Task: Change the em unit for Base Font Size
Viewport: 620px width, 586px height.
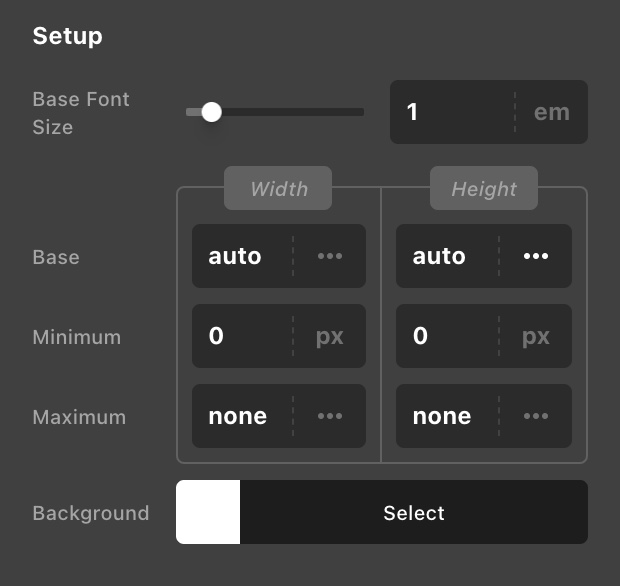Action: [552, 112]
